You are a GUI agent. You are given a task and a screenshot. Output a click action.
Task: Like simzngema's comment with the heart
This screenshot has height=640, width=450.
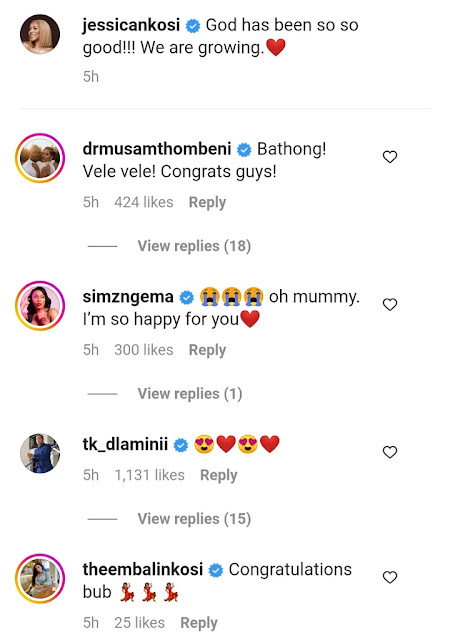(390, 304)
